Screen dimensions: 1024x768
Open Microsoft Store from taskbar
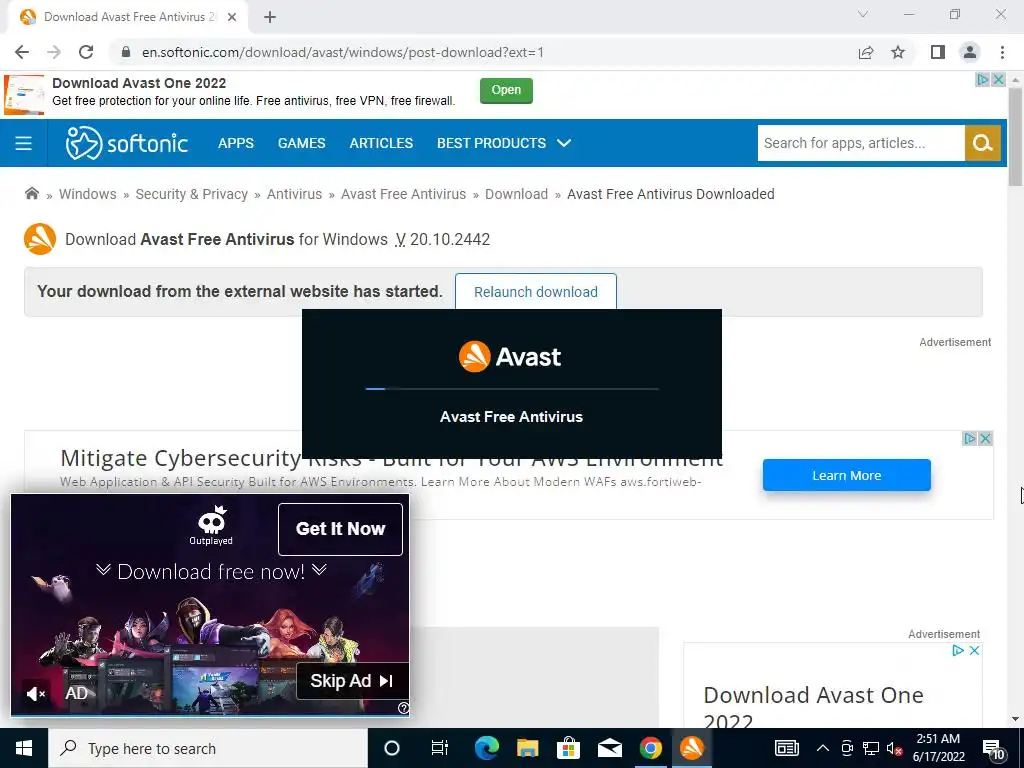[x=569, y=748]
